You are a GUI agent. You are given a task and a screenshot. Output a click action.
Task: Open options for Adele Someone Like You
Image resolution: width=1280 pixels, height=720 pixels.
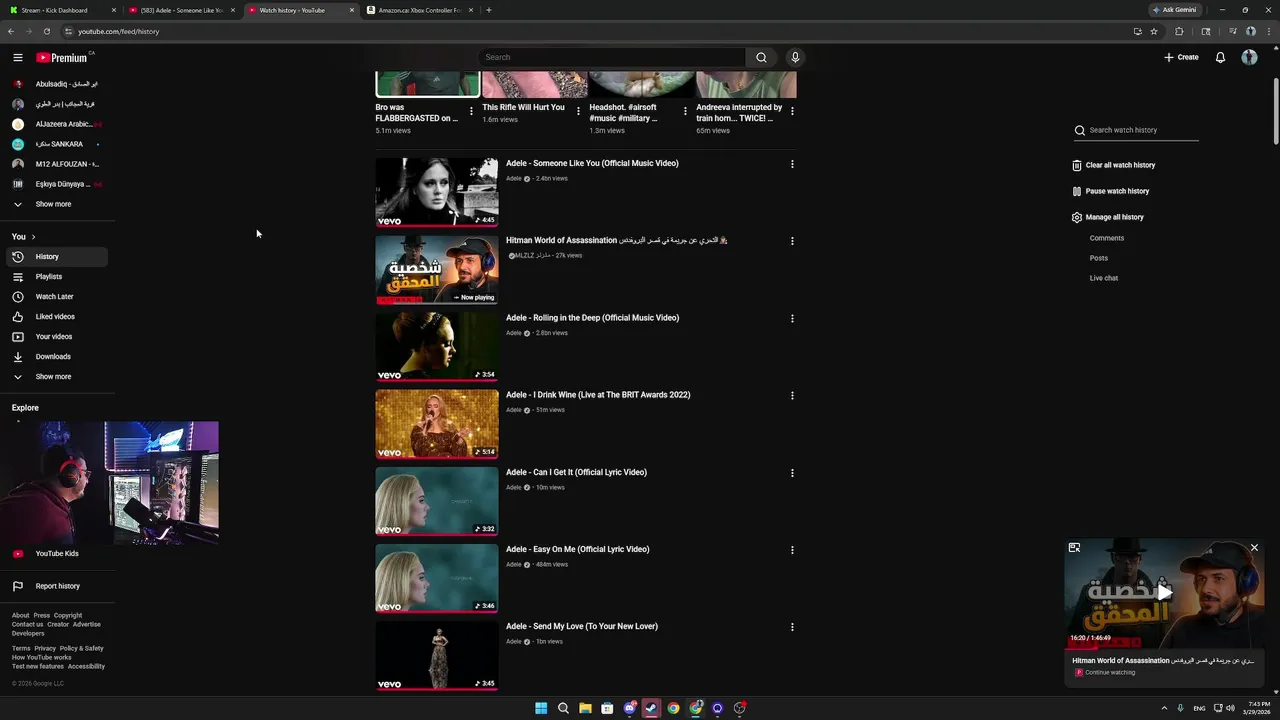tap(792, 164)
